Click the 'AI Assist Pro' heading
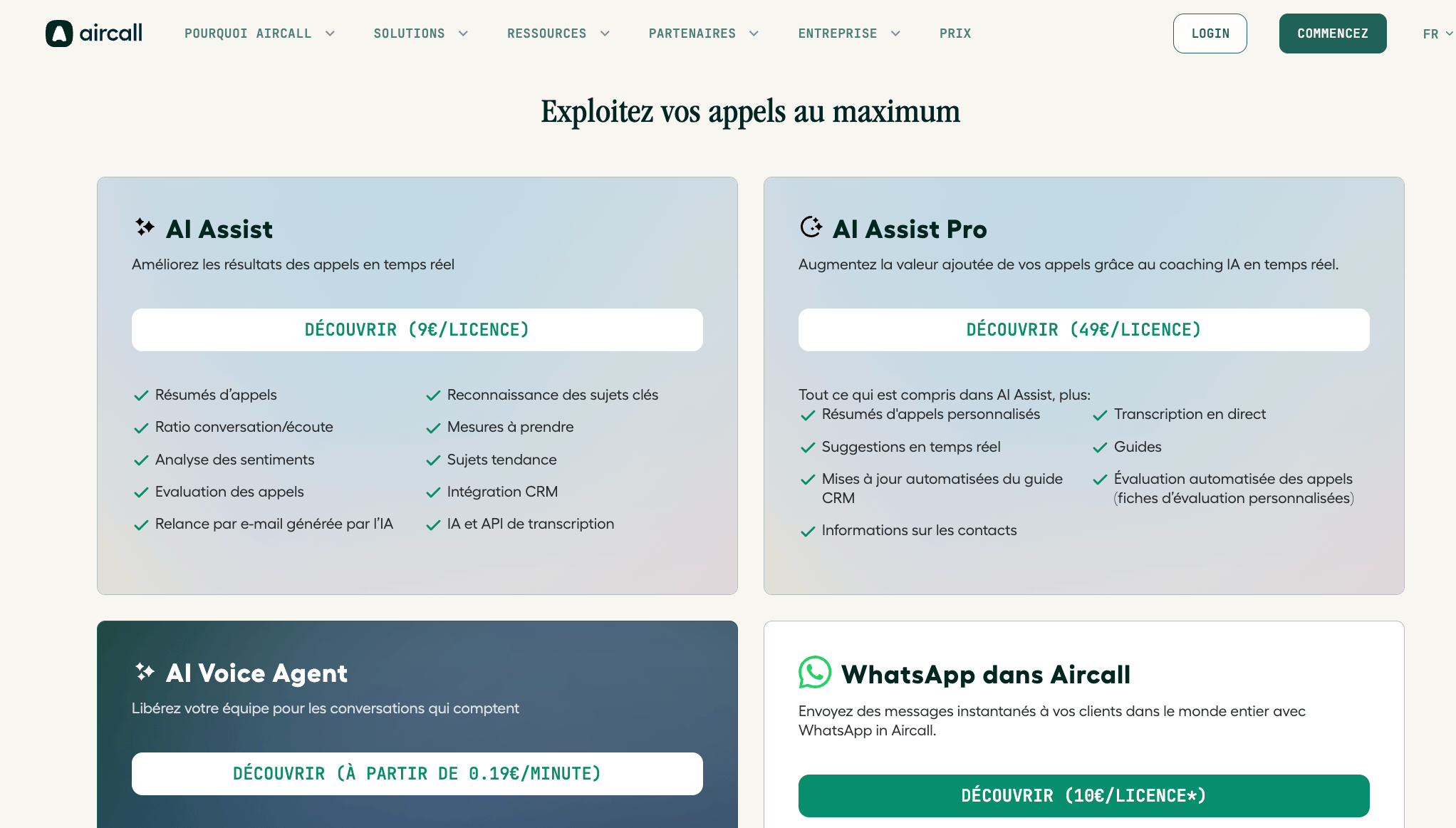Screen dimensions: 1456x828 pyautogui.click(x=910, y=229)
